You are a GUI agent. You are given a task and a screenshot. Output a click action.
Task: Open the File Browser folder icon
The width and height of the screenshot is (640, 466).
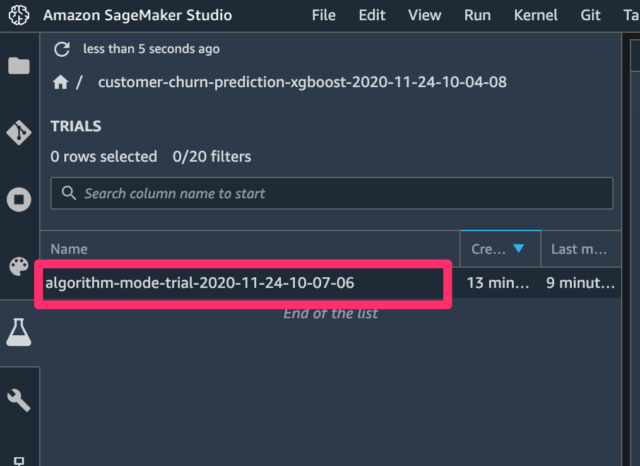tap(19, 66)
